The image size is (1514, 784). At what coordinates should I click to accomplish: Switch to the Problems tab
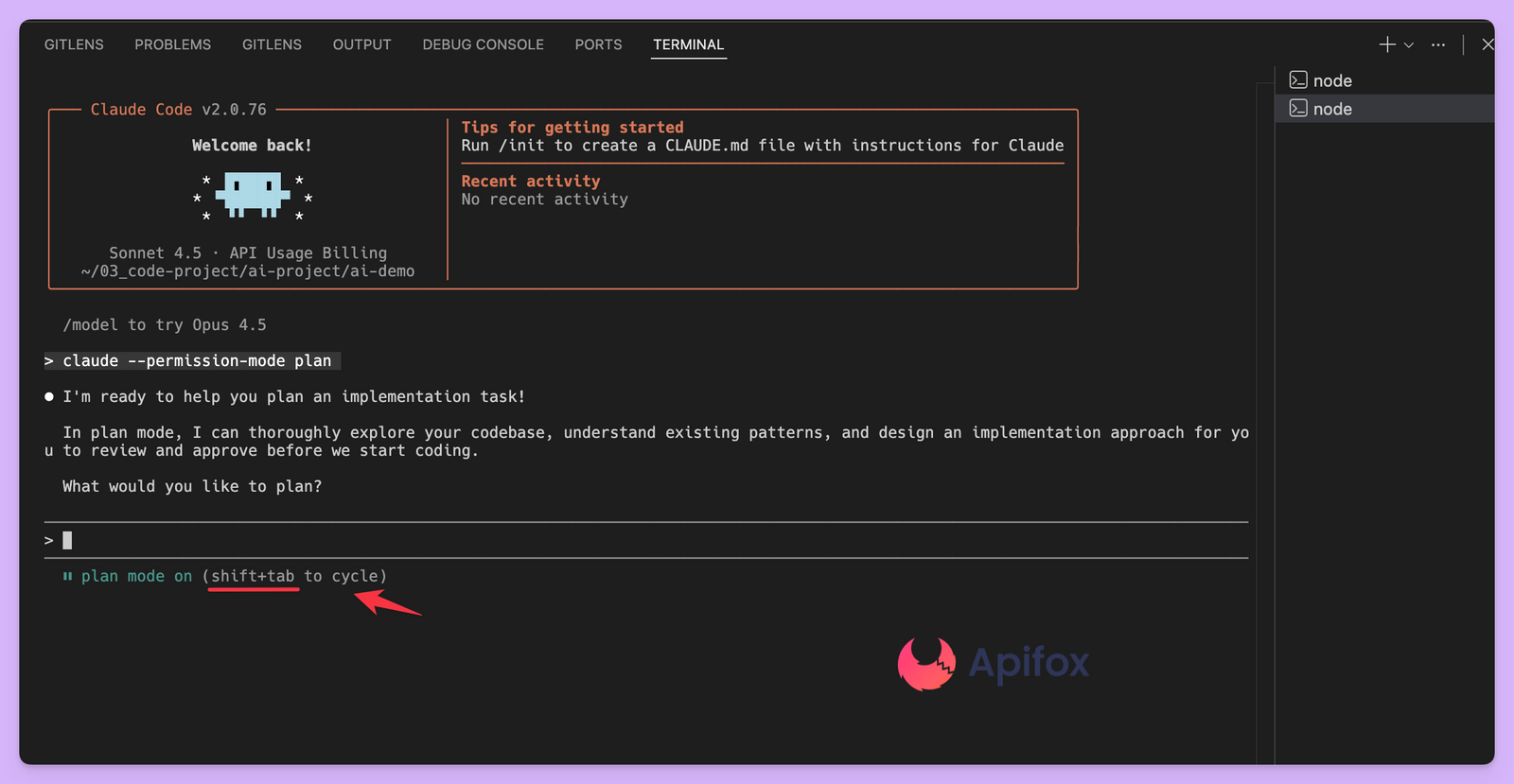(x=172, y=44)
